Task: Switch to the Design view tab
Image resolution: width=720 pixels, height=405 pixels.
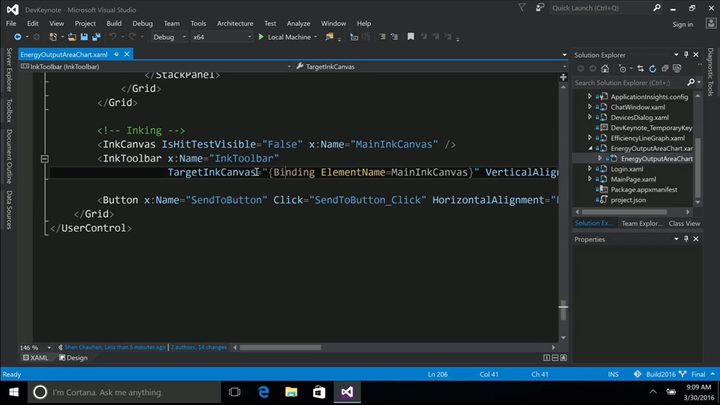Action: coord(73,358)
